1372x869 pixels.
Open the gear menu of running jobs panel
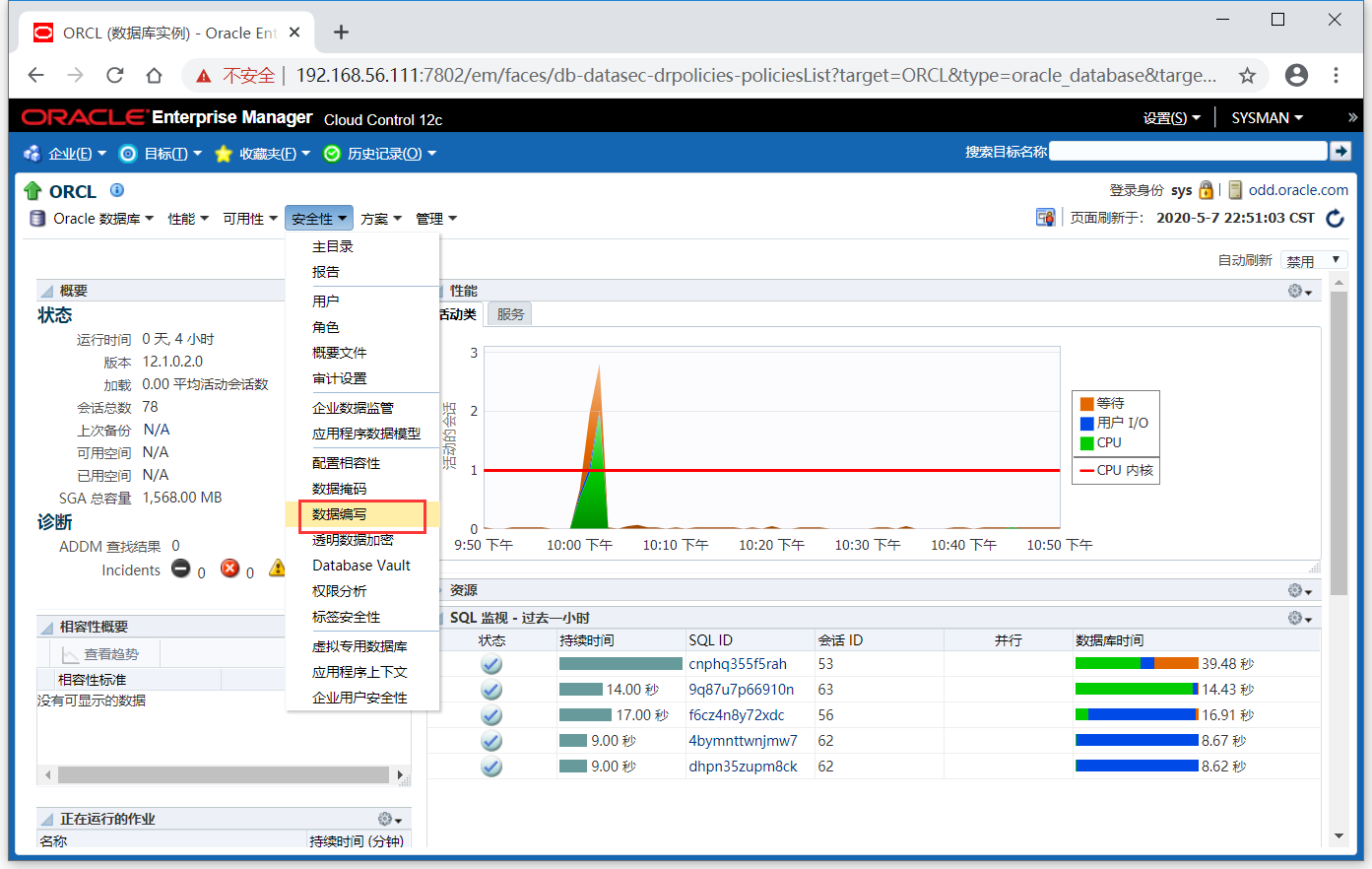point(390,819)
